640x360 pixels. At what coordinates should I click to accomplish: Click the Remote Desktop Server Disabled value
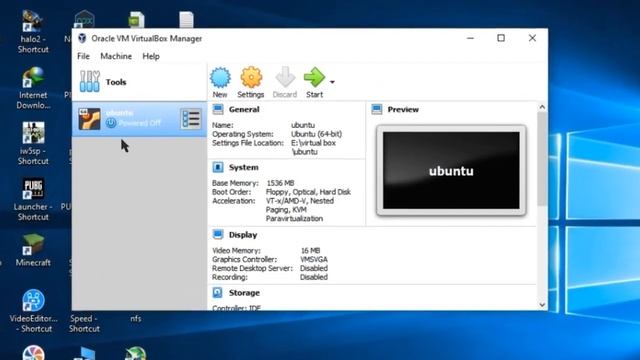(x=313, y=268)
